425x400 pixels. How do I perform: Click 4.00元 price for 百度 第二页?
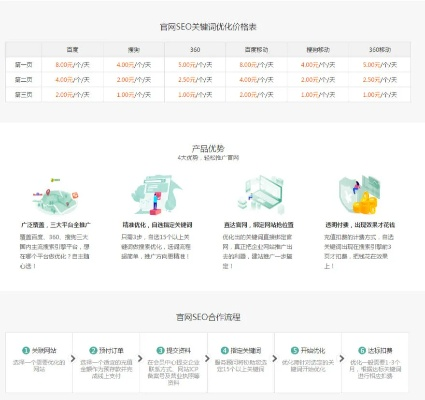pos(64,80)
